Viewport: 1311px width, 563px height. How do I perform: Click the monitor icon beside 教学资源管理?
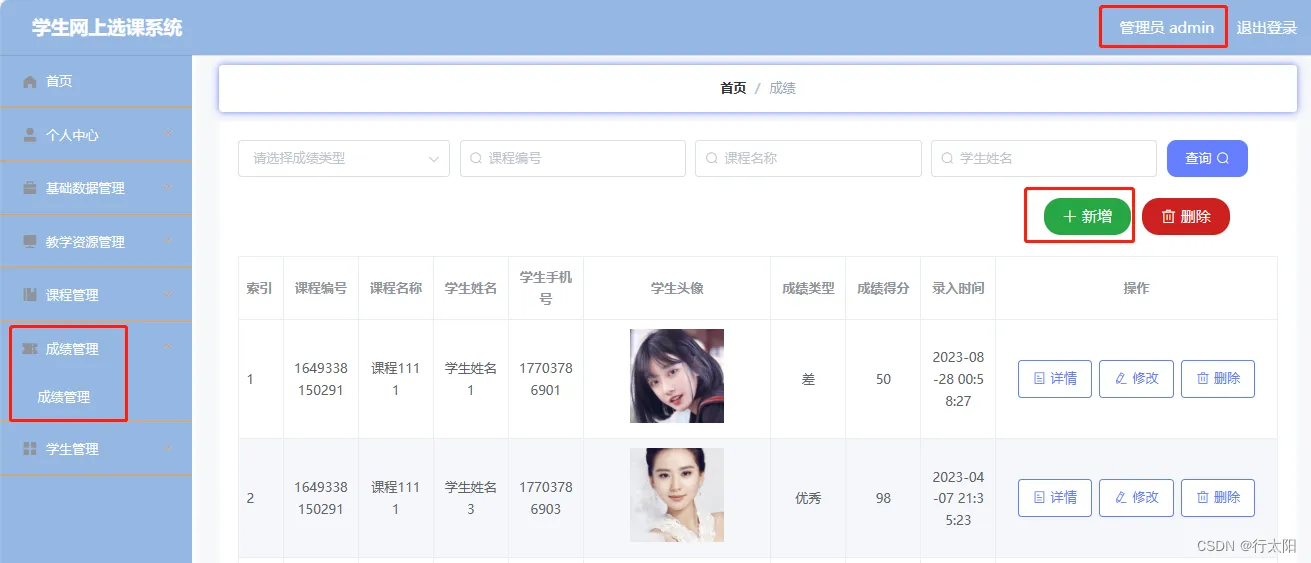30,242
